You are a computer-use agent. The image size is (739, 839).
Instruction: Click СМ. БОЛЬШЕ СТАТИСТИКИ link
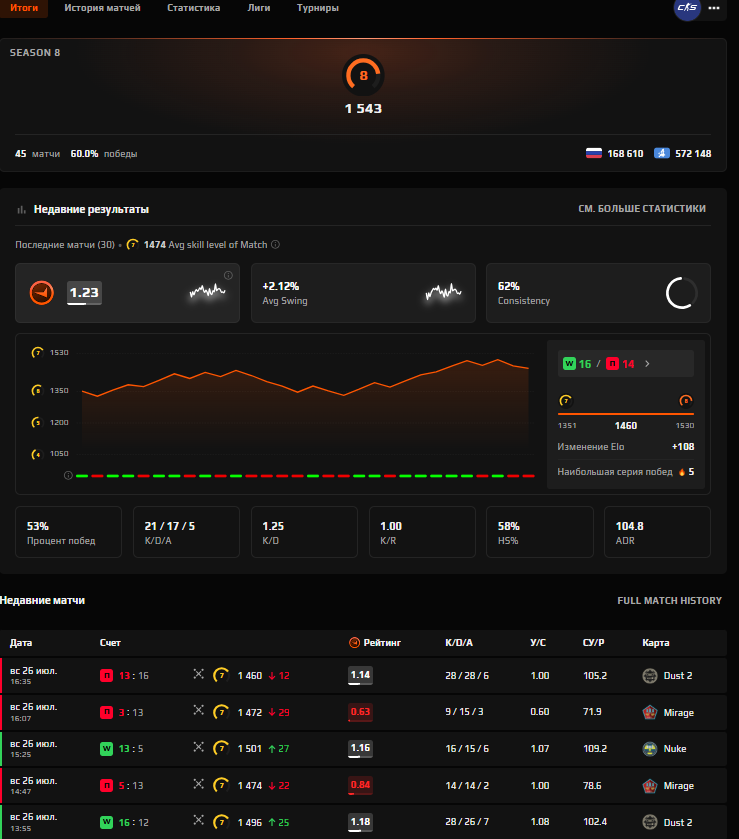[642, 209]
